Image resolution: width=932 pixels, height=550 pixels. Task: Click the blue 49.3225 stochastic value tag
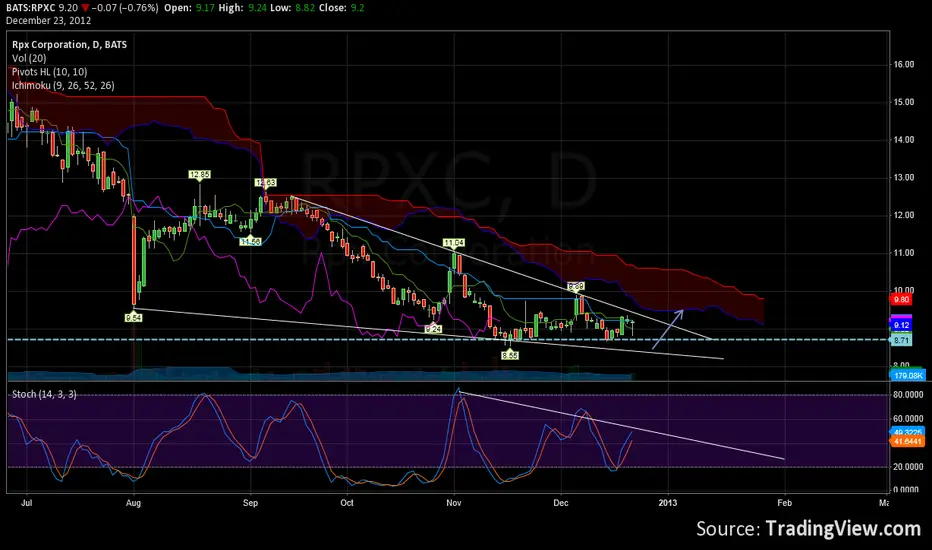pos(908,432)
